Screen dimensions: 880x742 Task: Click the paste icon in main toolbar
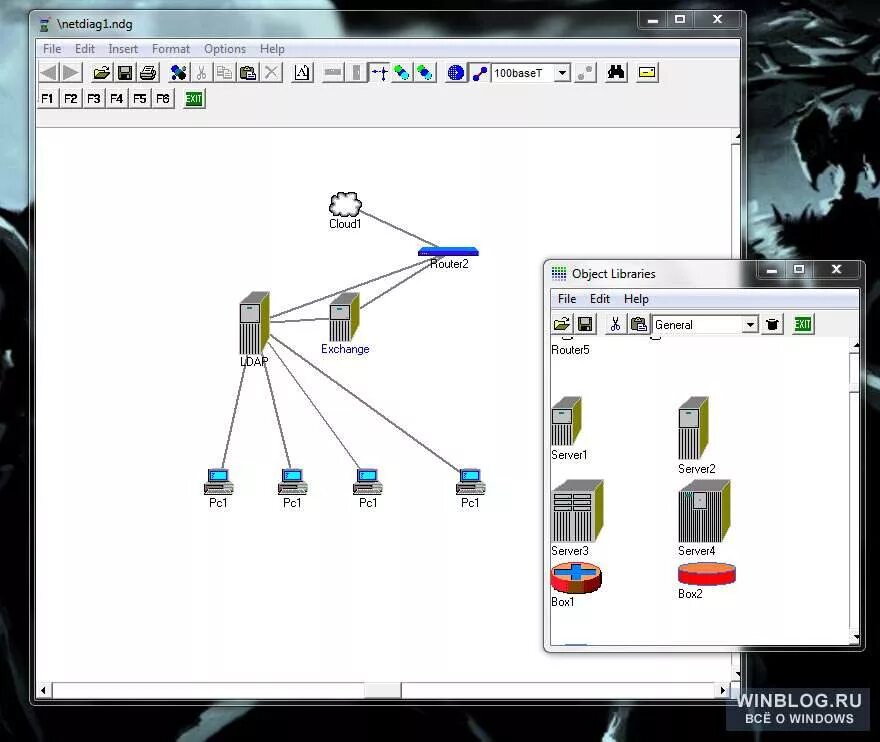[x=248, y=72]
